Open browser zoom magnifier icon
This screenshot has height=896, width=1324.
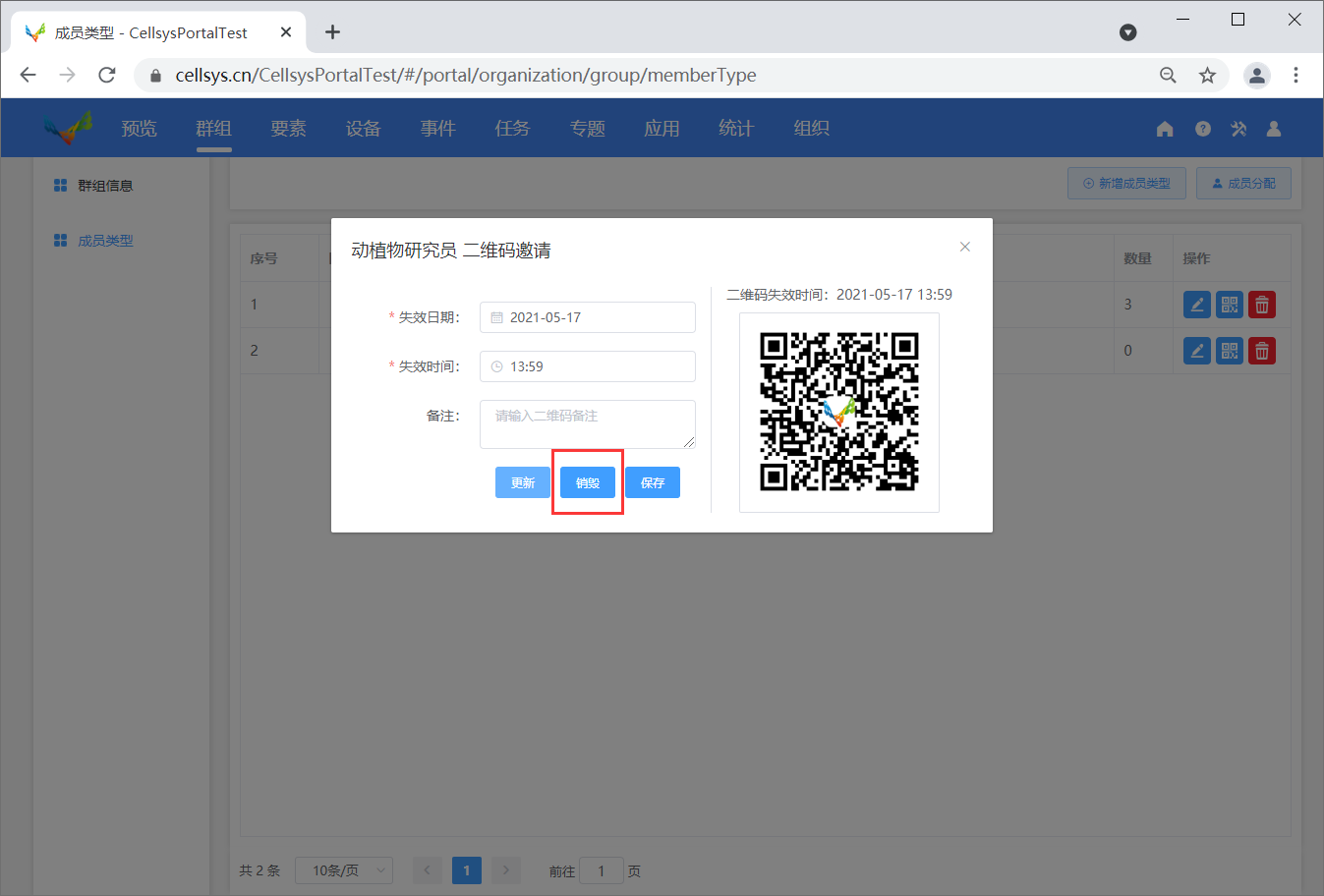(x=1168, y=75)
